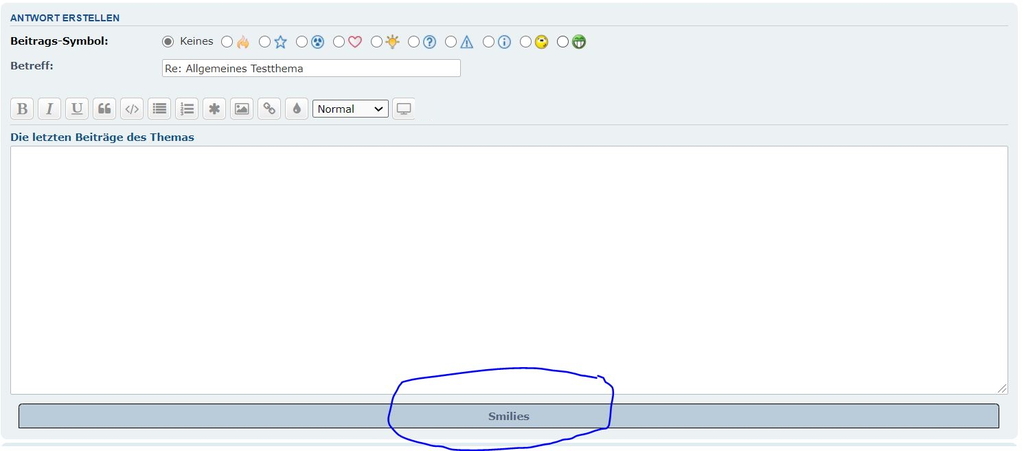Image resolution: width=1024 pixels, height=451 pixels.
Task: Choose the blue star post symbol radio button
Action: (x=264, y=42)
